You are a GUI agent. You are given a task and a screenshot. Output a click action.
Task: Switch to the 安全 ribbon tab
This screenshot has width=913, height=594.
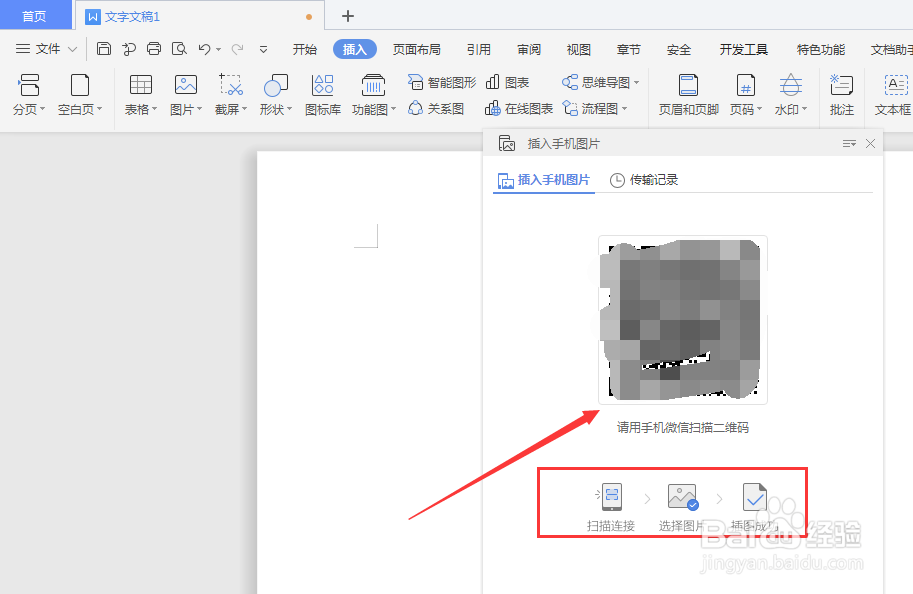pyautogui.click(x=679, y=50)
